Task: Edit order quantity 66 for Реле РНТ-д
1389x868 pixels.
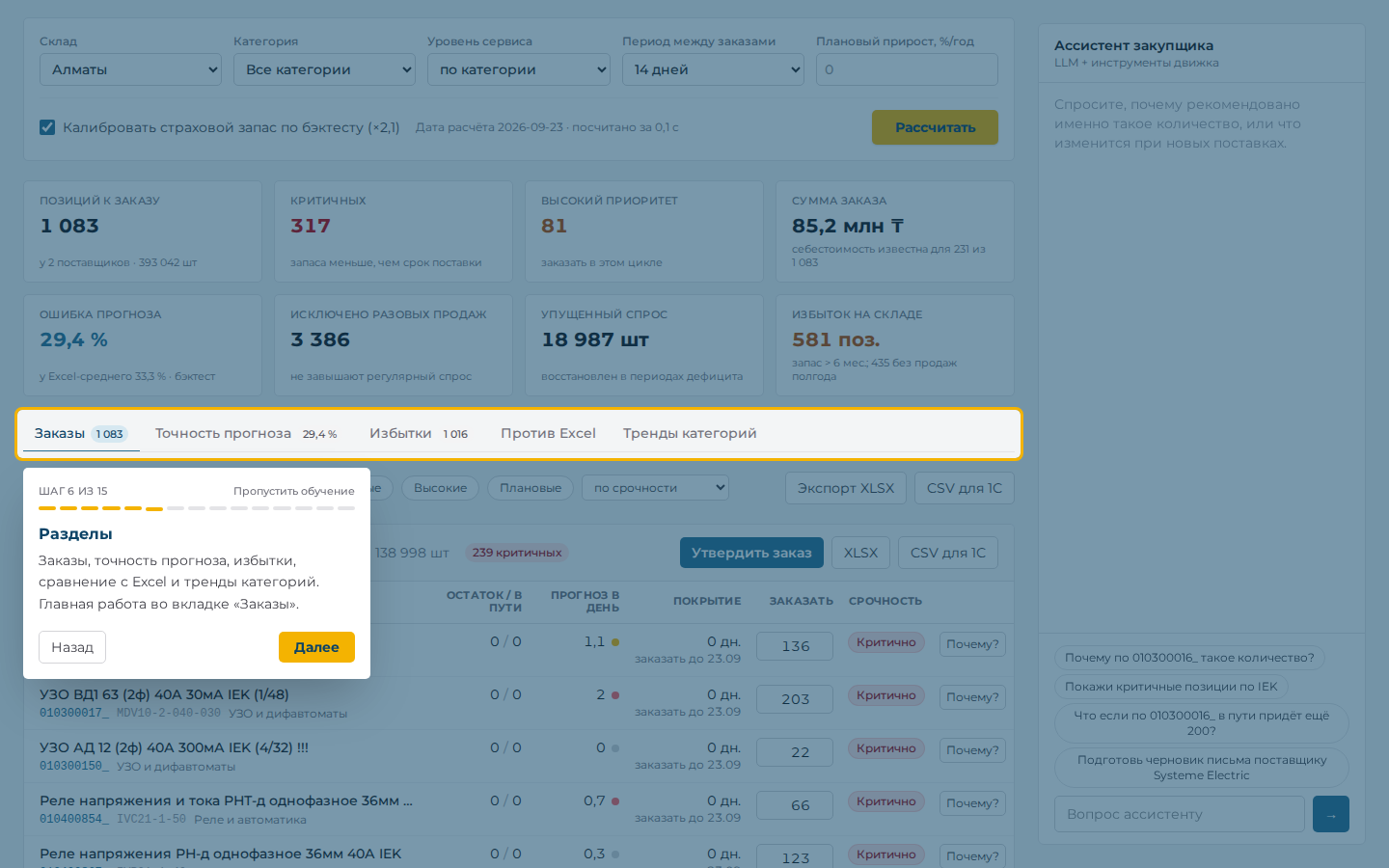Action: [795, 805]
